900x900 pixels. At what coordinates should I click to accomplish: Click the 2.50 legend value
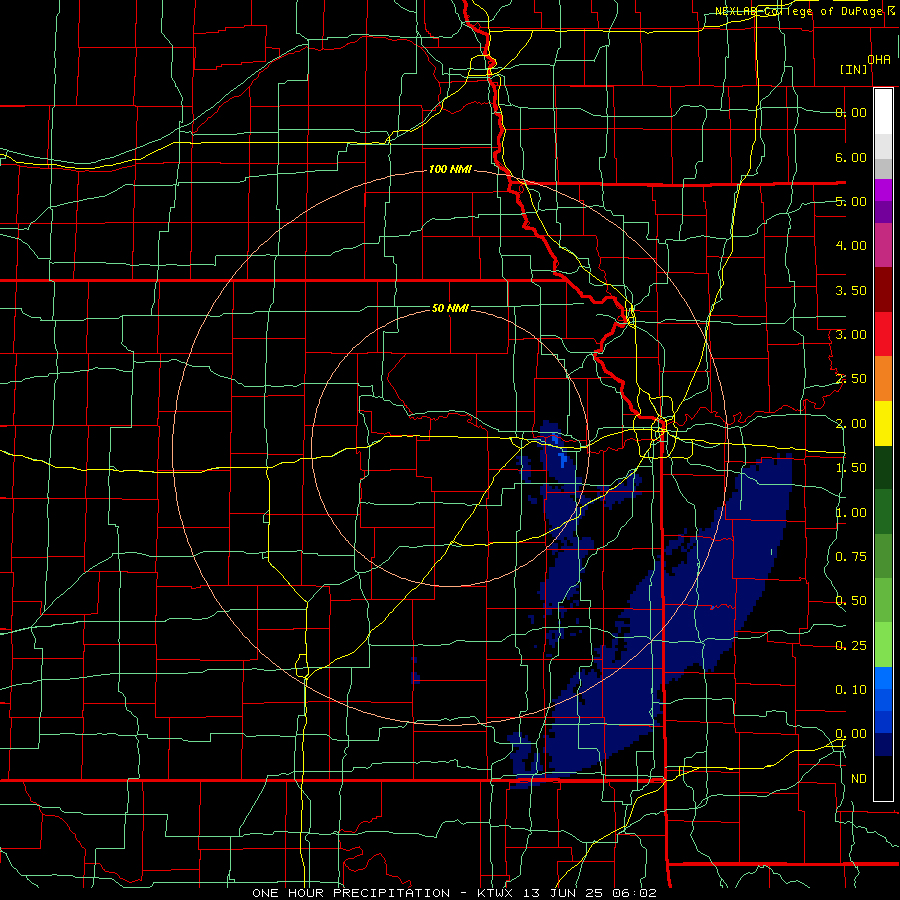(x=851, y=379)
